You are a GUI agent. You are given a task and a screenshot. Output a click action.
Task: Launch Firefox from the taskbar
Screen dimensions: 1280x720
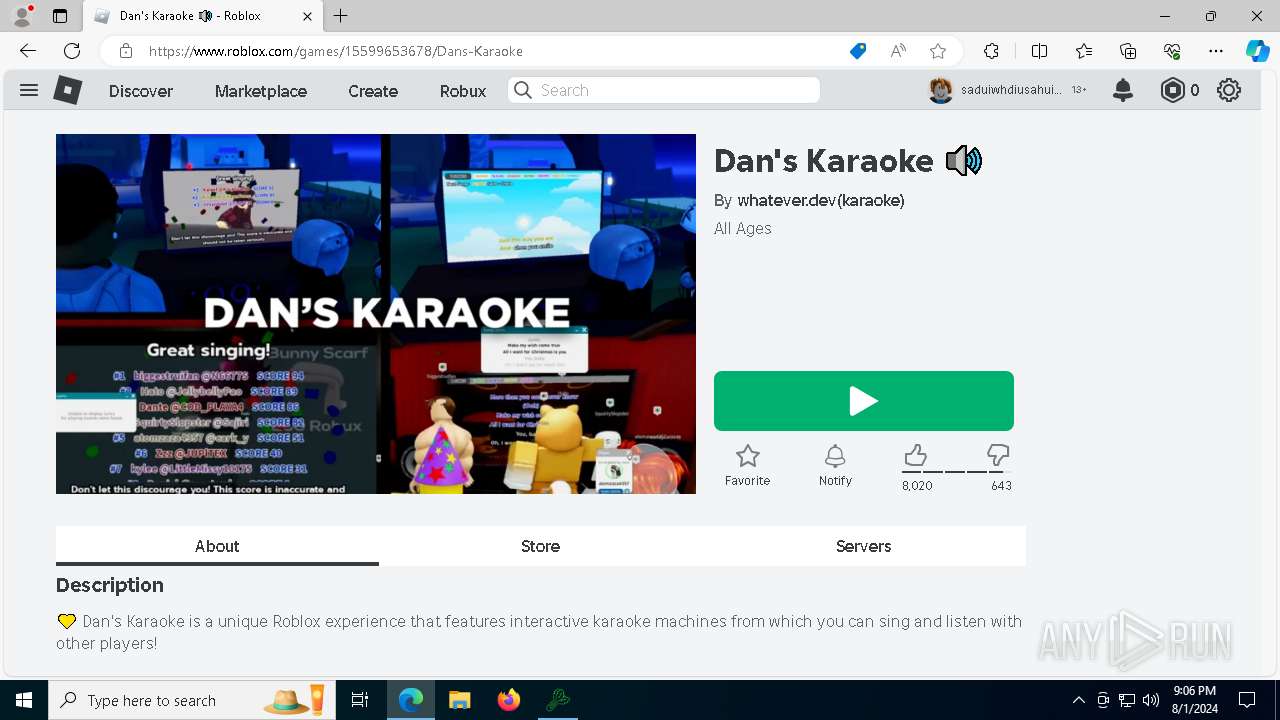[x=509, y=700]
